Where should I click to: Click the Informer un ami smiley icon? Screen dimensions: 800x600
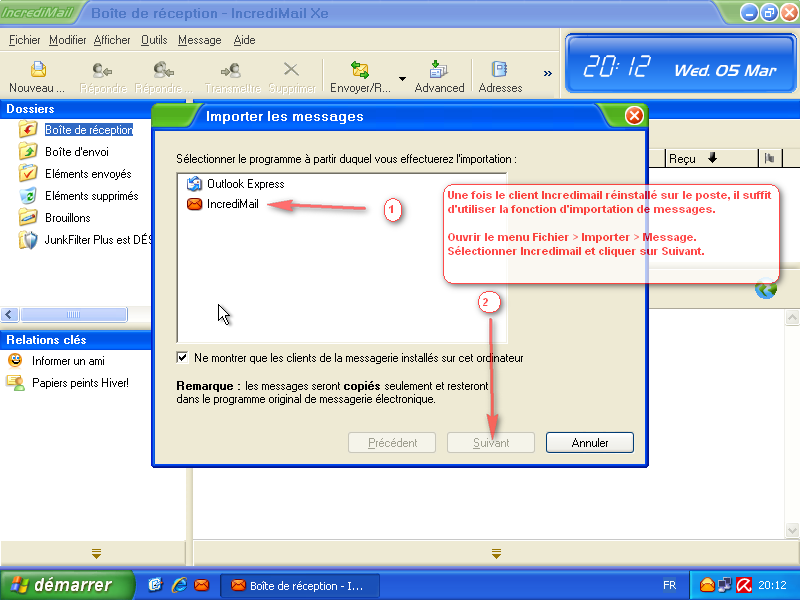point(15,361)
